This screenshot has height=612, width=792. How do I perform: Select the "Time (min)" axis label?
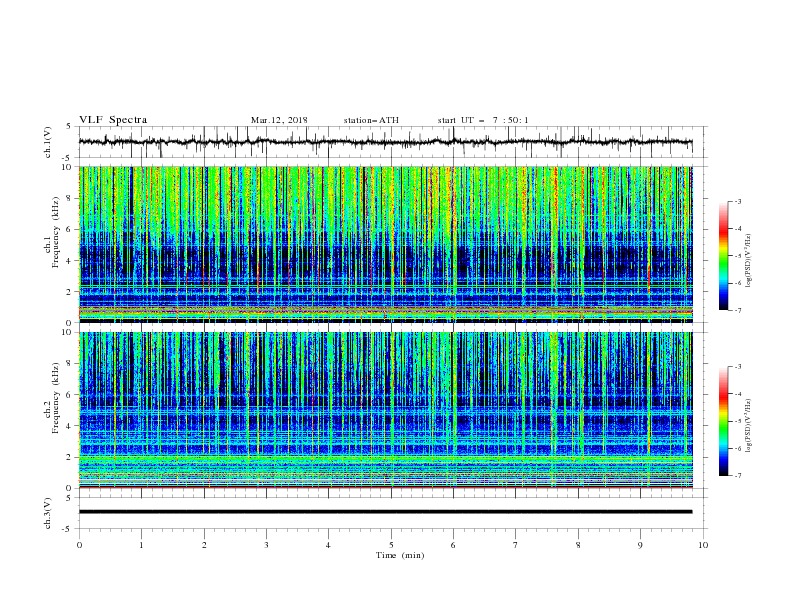coord(400,555)
